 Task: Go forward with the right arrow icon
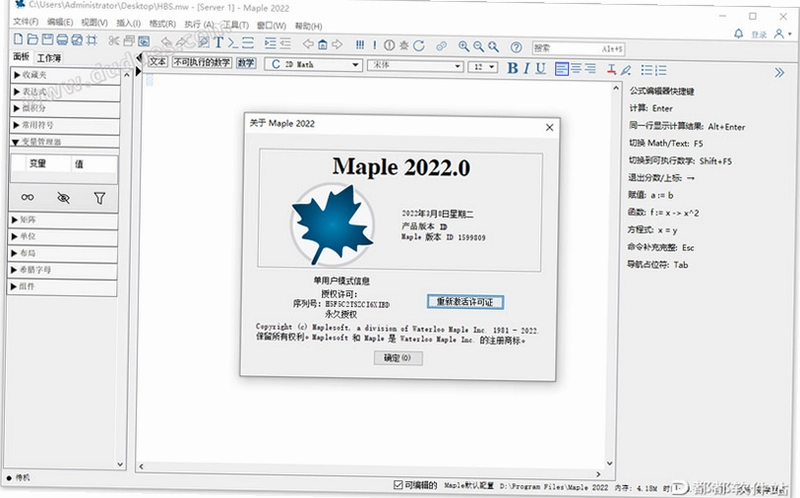point(337,44)
